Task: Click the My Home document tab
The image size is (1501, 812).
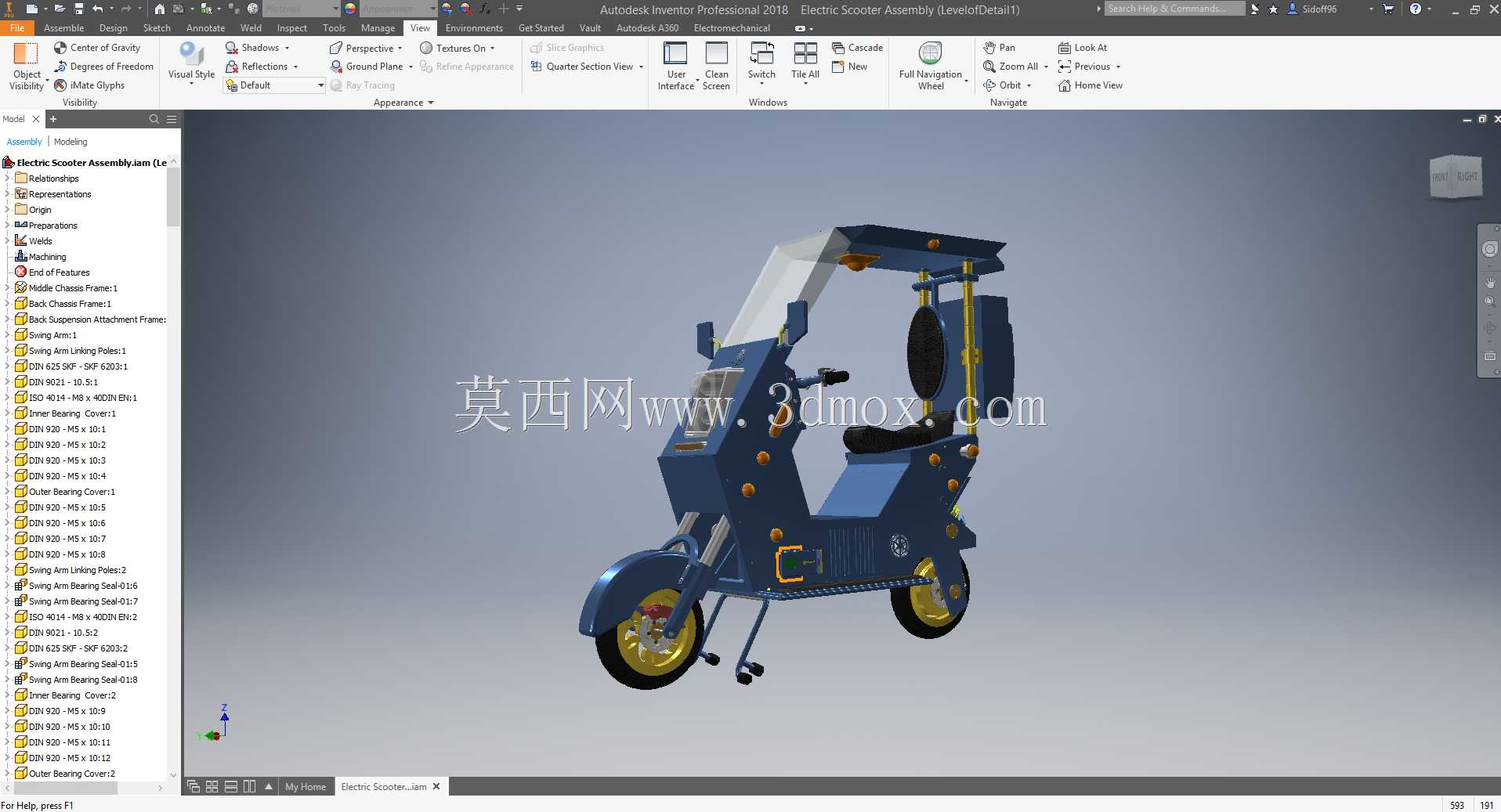Action: (306, 787)
